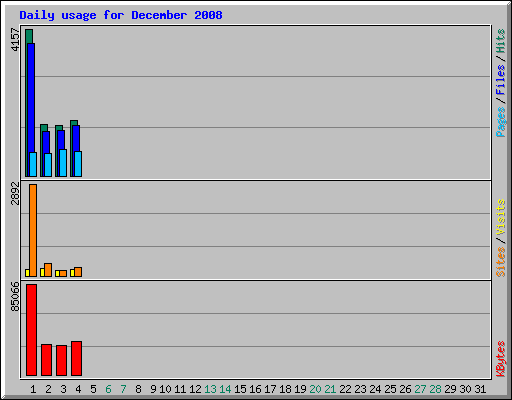Click day 8 on the x-axis
Screen dimensions: 512x400
click(x=138, y=389)
